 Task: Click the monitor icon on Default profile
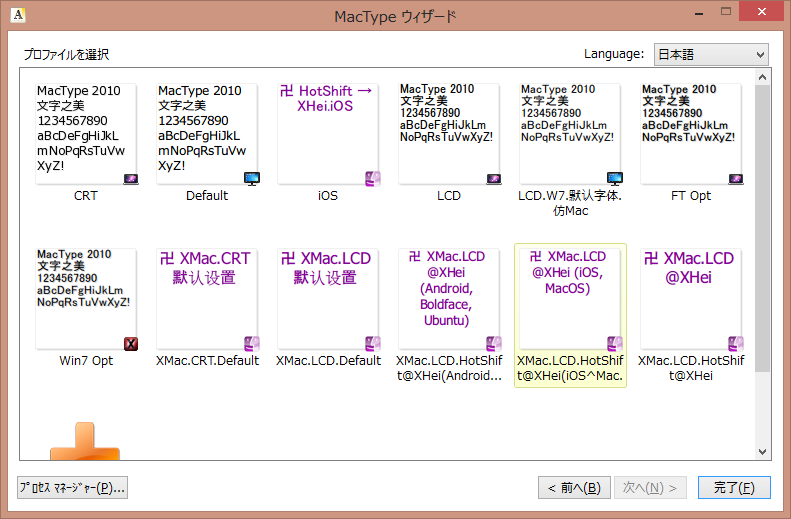(252, 178)
